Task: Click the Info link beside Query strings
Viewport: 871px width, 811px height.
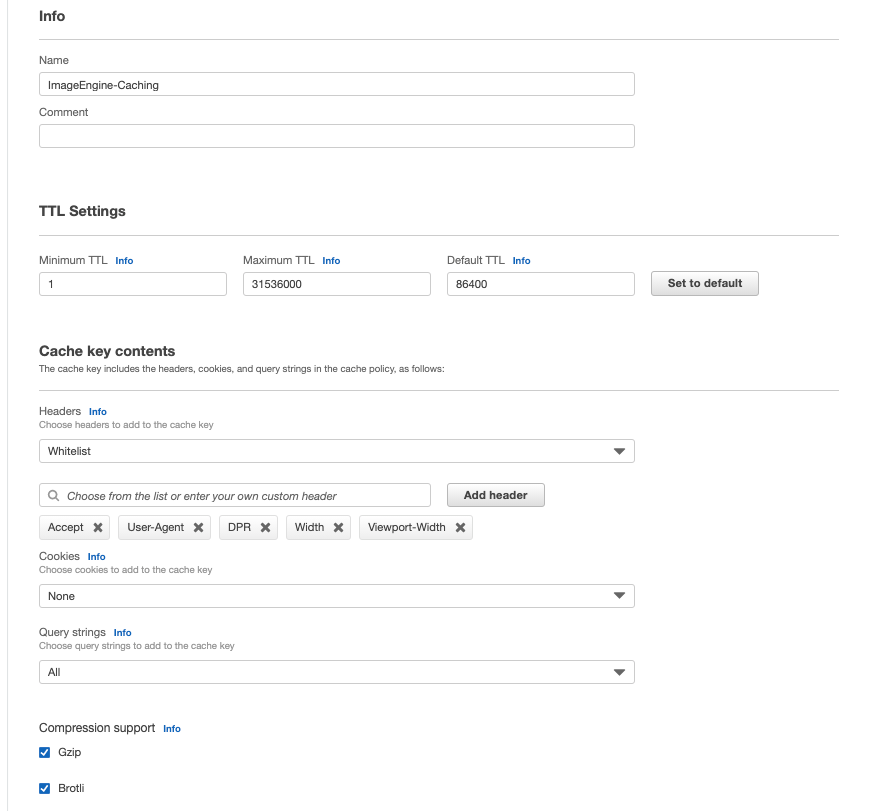Action: pyautogui.click(x=122, y=632)
